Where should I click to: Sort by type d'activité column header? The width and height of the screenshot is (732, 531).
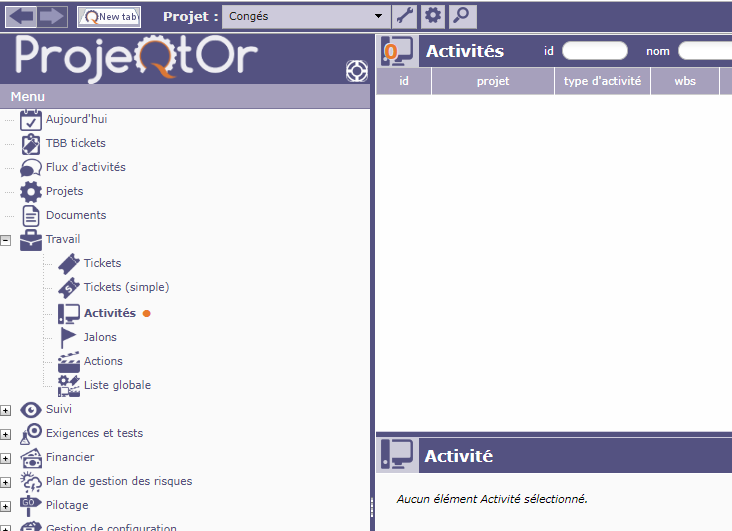[x=602, y=81]
